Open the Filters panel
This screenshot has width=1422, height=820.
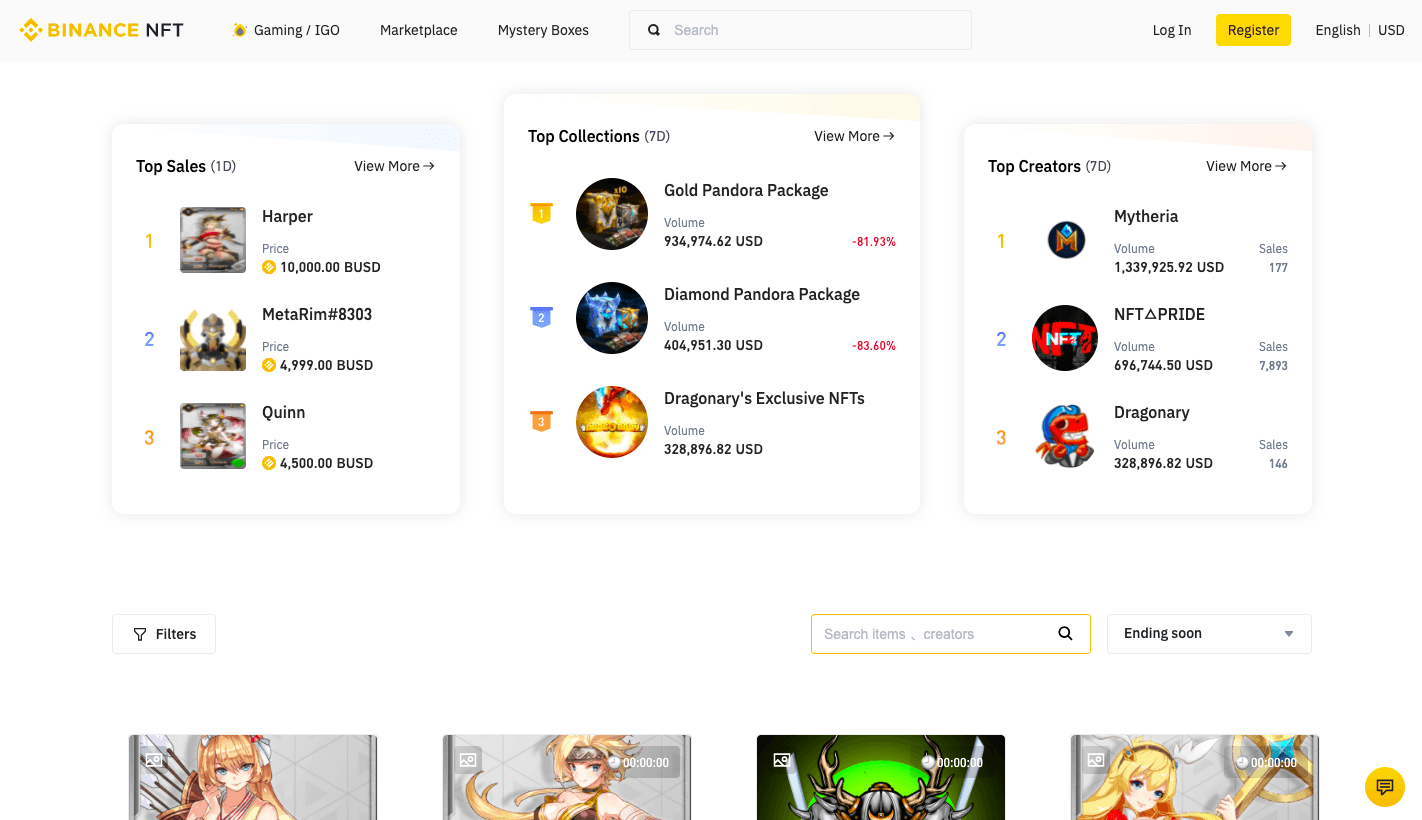164,634
